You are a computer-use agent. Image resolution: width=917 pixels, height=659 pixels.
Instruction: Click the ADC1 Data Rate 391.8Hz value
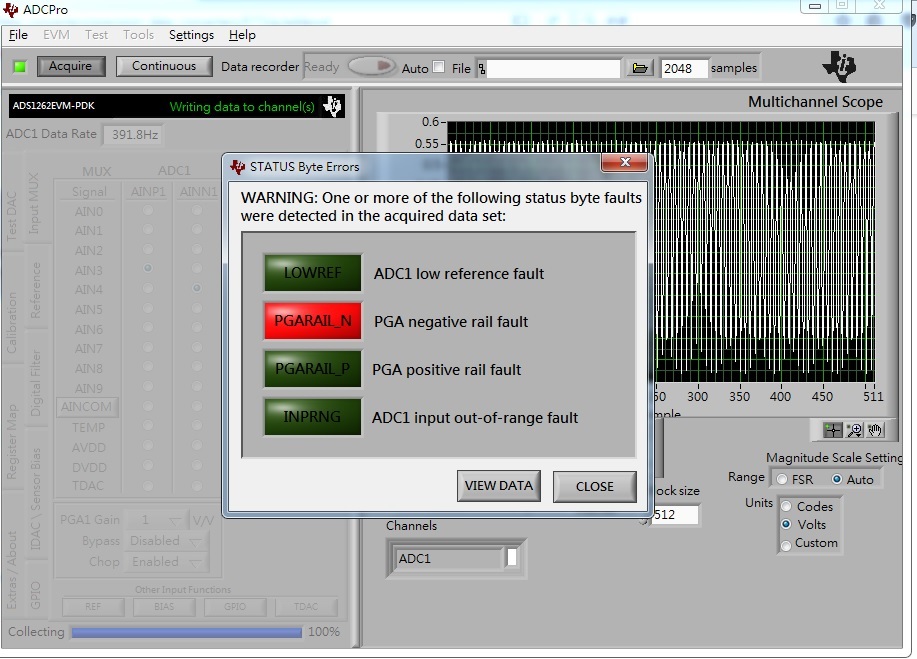(x=134, y=134)
